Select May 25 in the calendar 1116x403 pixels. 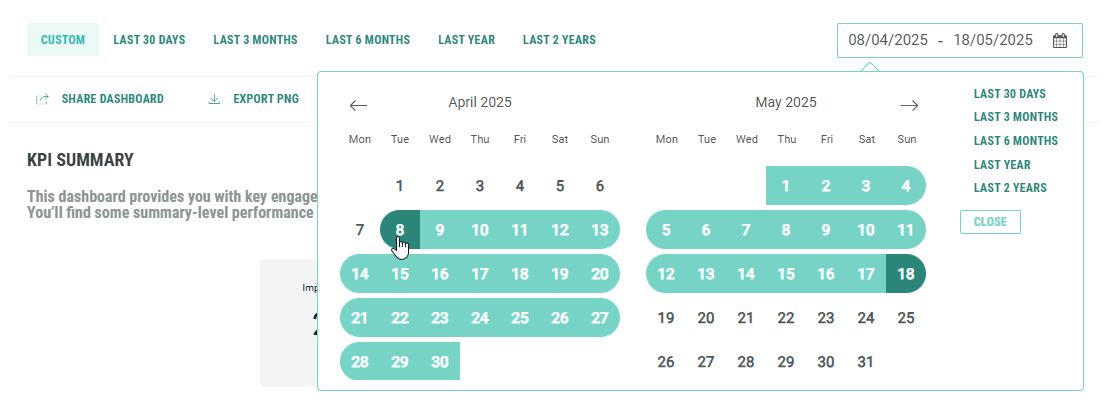pyautogui.click(x=906, y=319)
